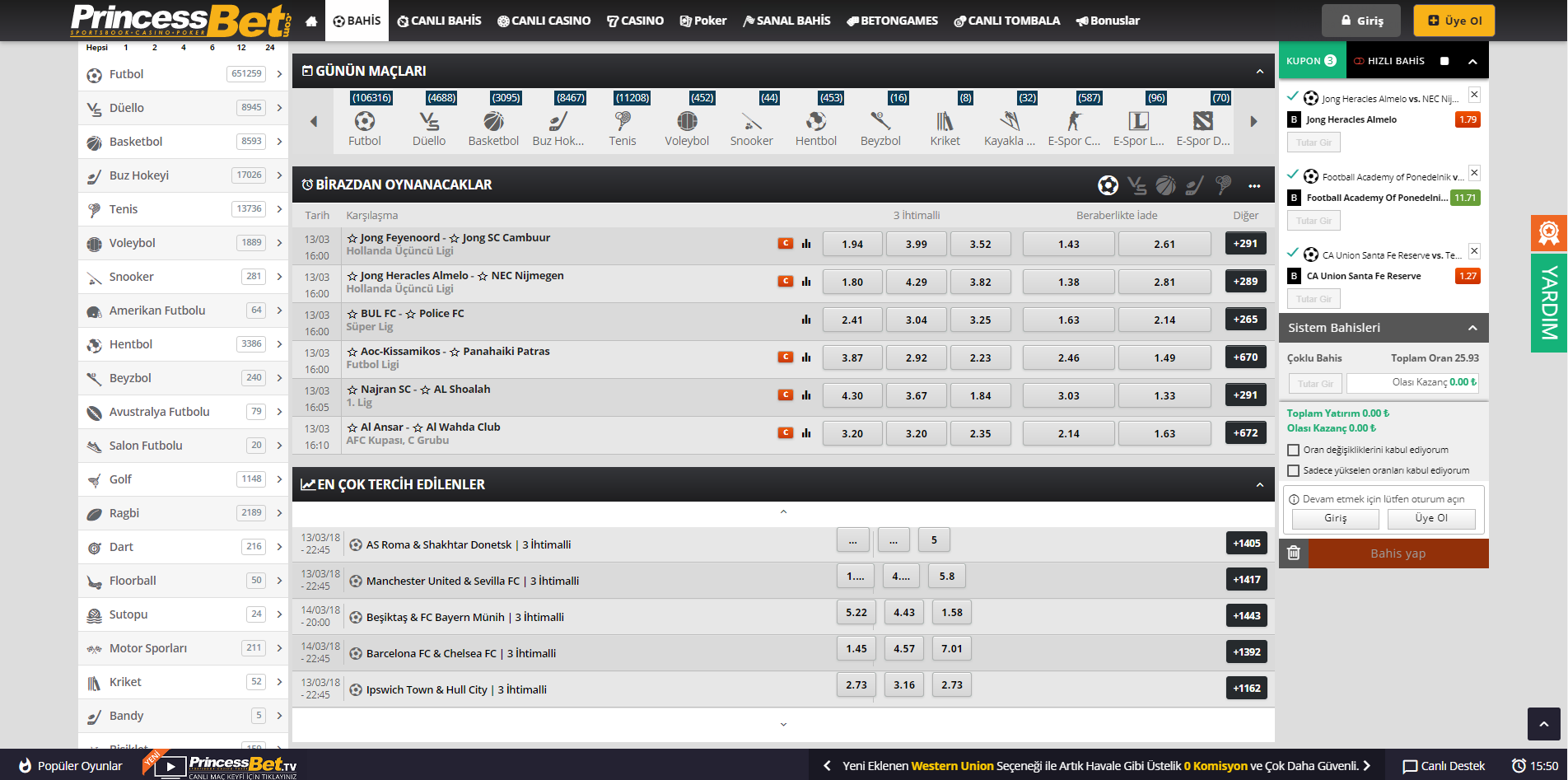Filter upcoming matches by football icon
Viewport: 1568px width, 780px height.
(1108, 185)
